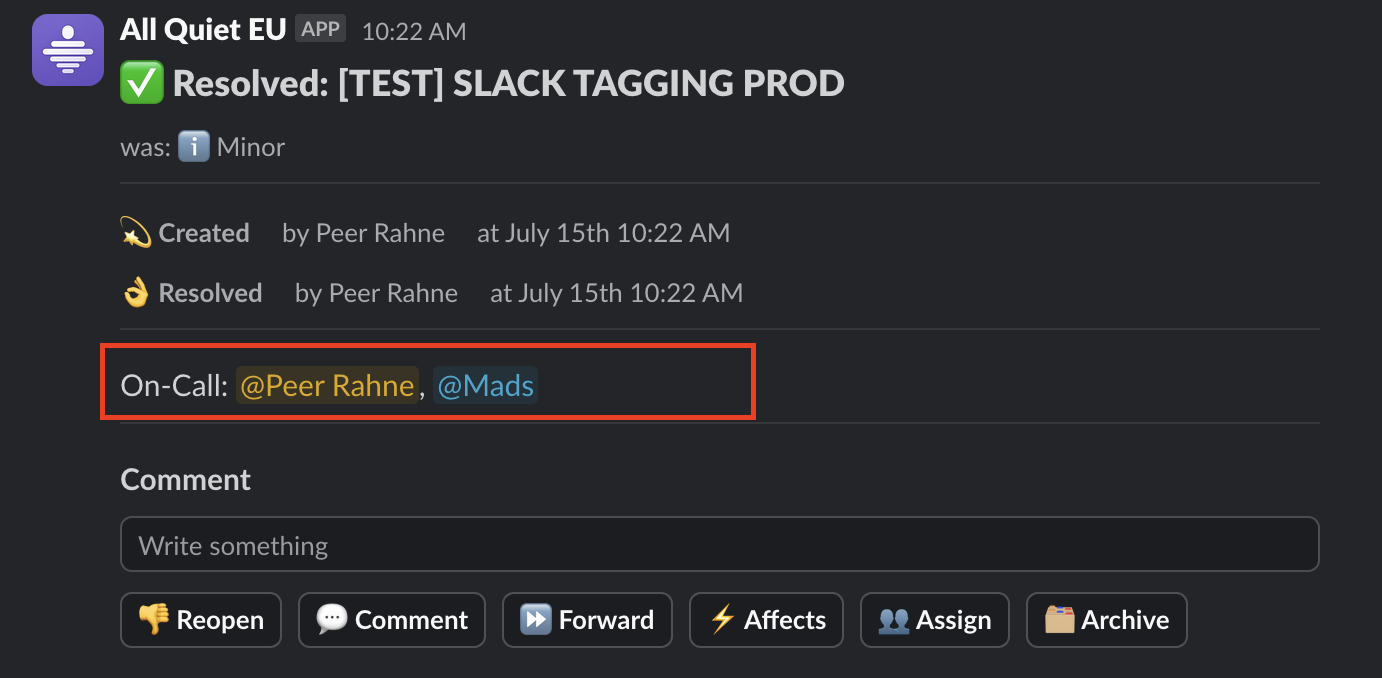Image resolution: width=1382 pixels, height=678 pixels.
Task: Click the OK hand Resolved emoji
Action: pos(136,293)
